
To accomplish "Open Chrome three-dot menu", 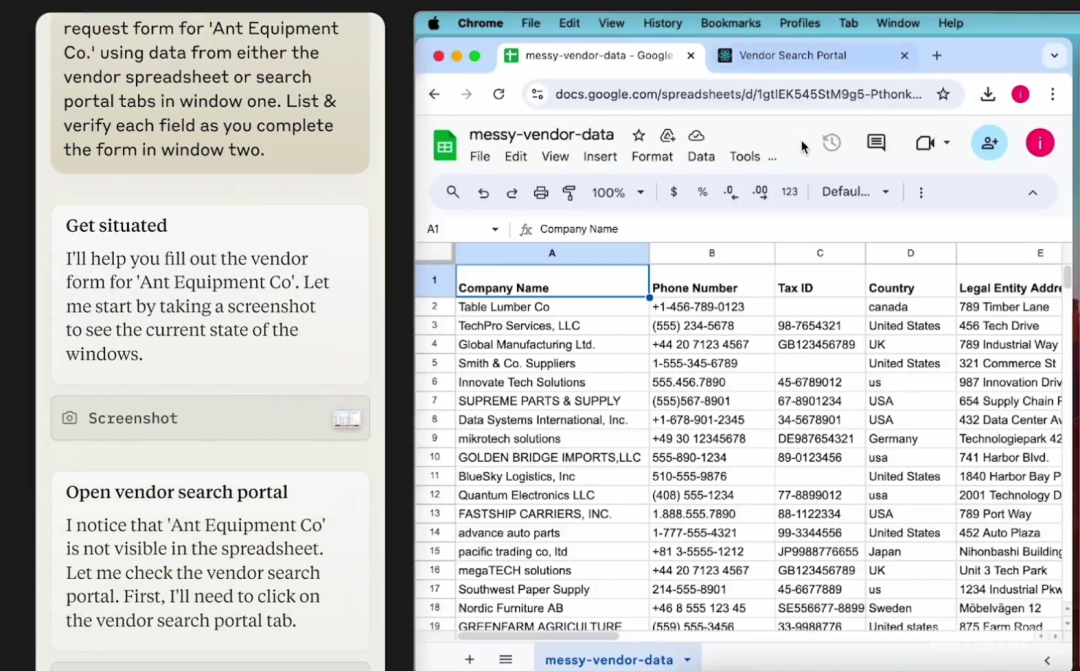I will pos(1052,94).
